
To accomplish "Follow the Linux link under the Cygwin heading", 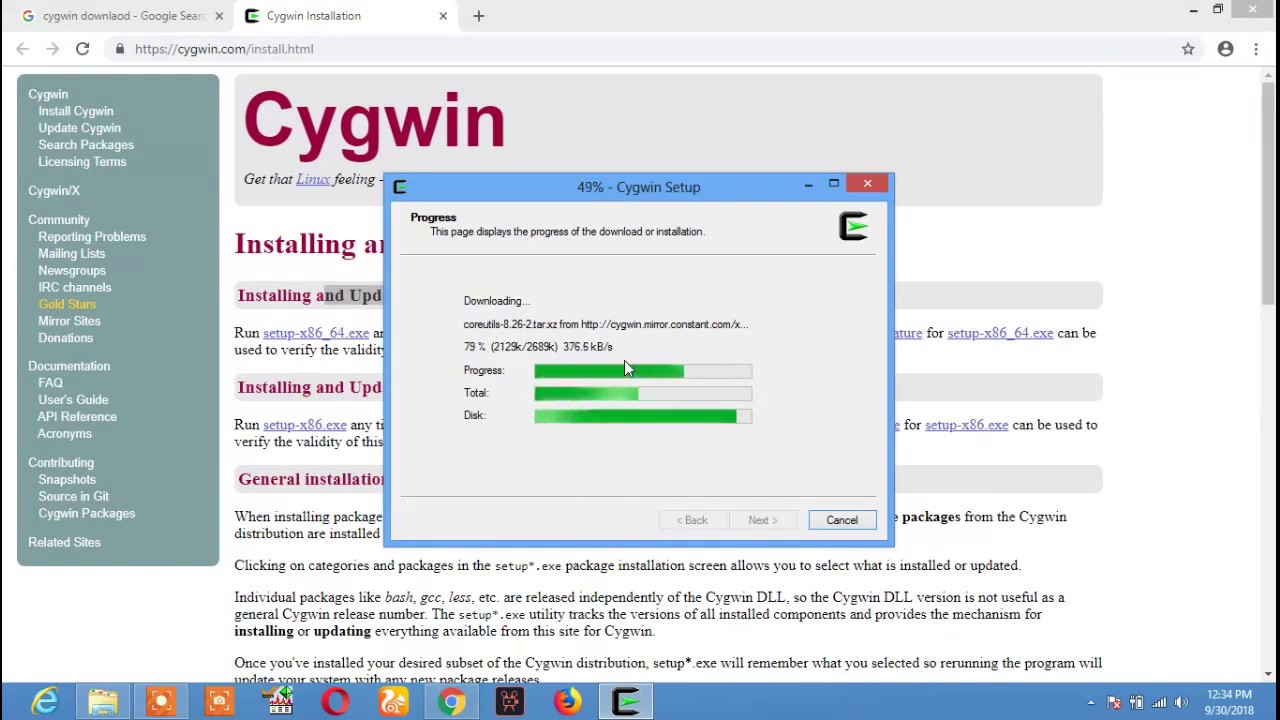I will [x=313, y=179].
